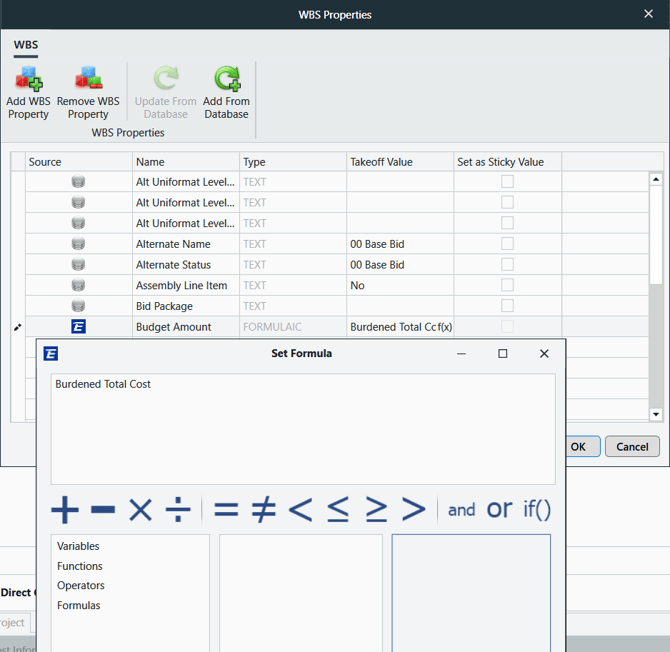Click in the Burdened Total Cost formula box
The image size is (670, 652).
click(302, 428)
